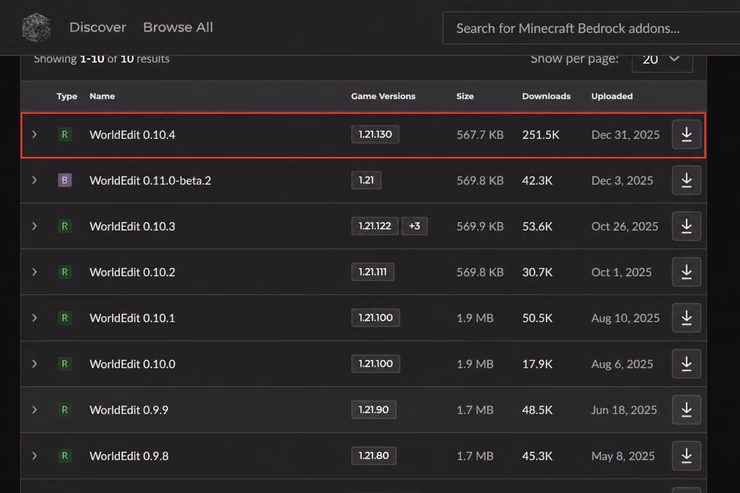
Task: Click the release badge for WorldEdit 0.9.8
Action: pyautogui.click(x=65, y=456)
